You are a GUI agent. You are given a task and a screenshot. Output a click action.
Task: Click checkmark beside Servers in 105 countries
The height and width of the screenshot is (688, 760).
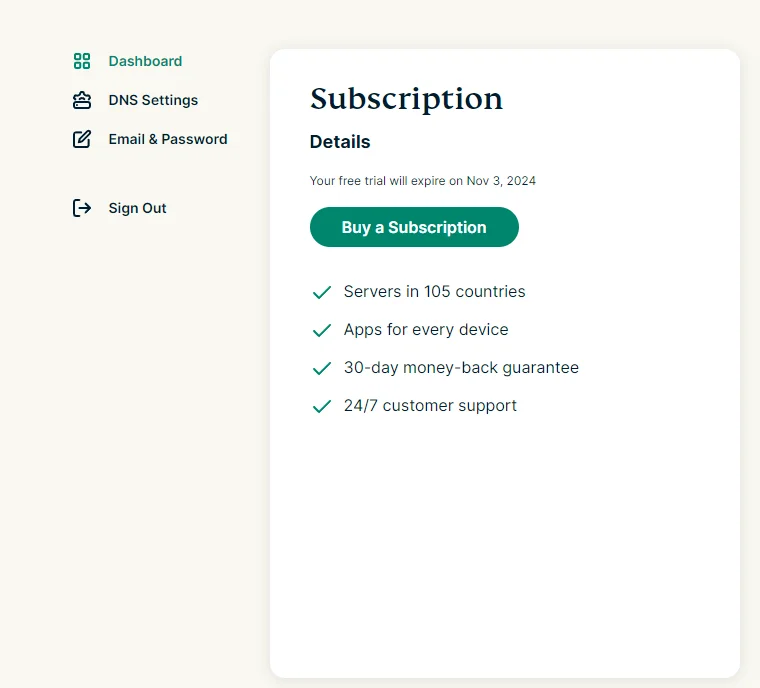click(x=322, y=292)
